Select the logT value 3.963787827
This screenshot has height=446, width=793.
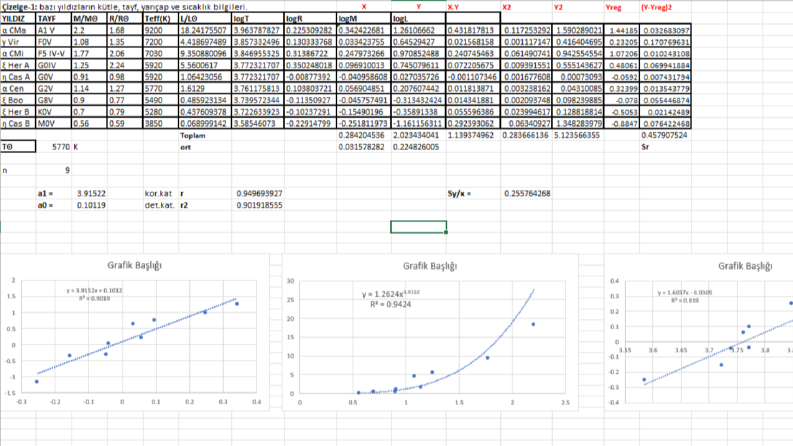258,30
